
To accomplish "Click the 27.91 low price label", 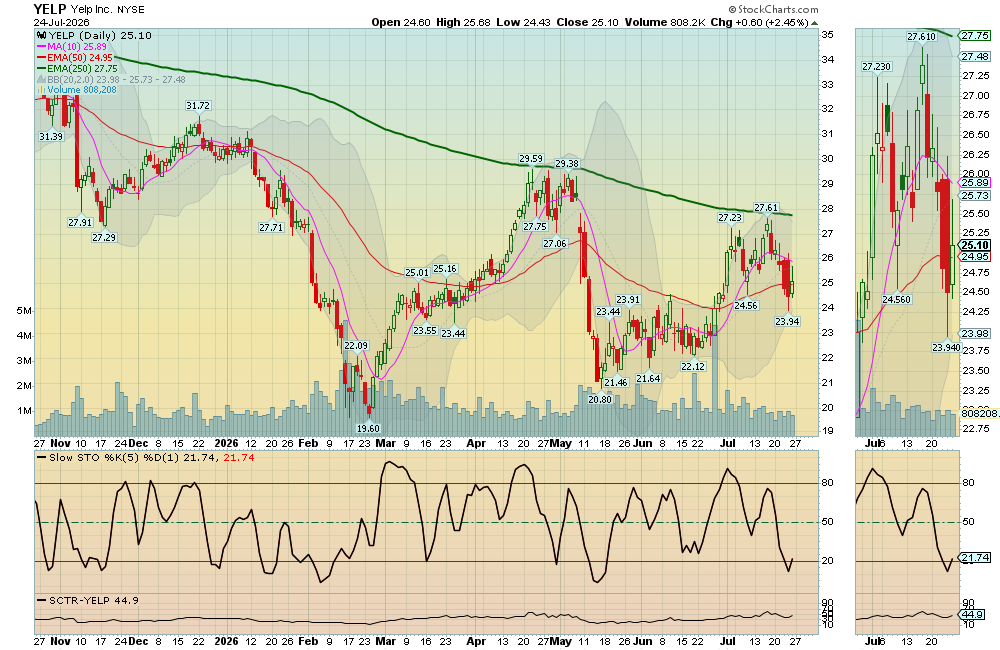I will (x=80, y=223).
